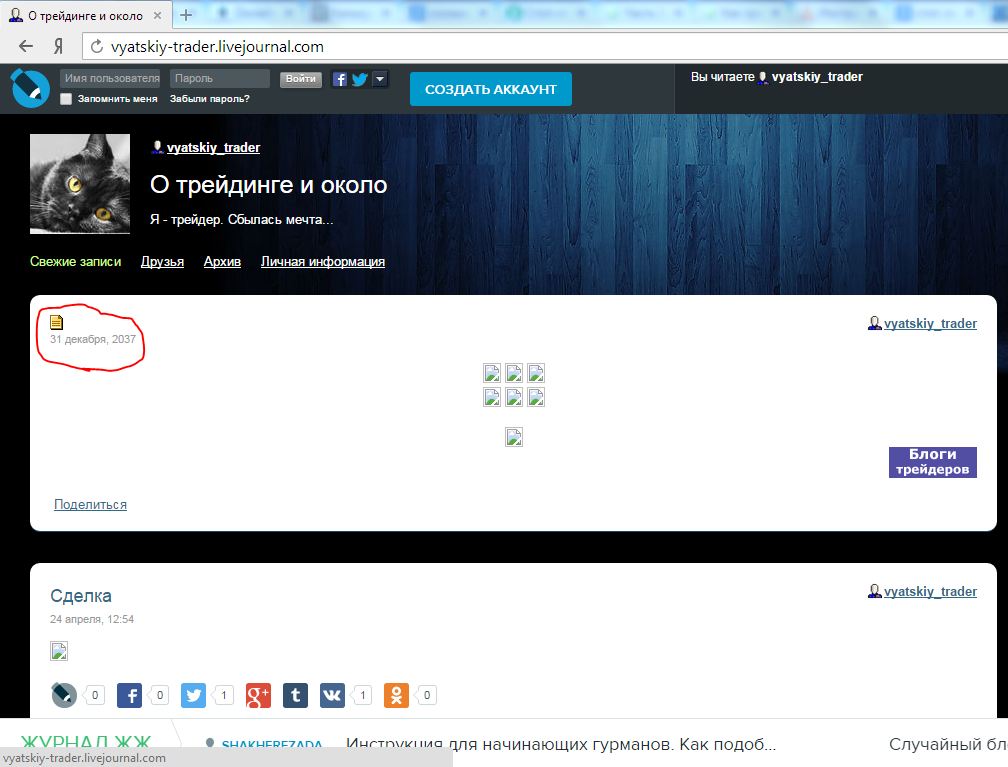Click the О трейдинге и около browser tab
The height and width of the screenshot is (767, 1008).
point(86,15)
